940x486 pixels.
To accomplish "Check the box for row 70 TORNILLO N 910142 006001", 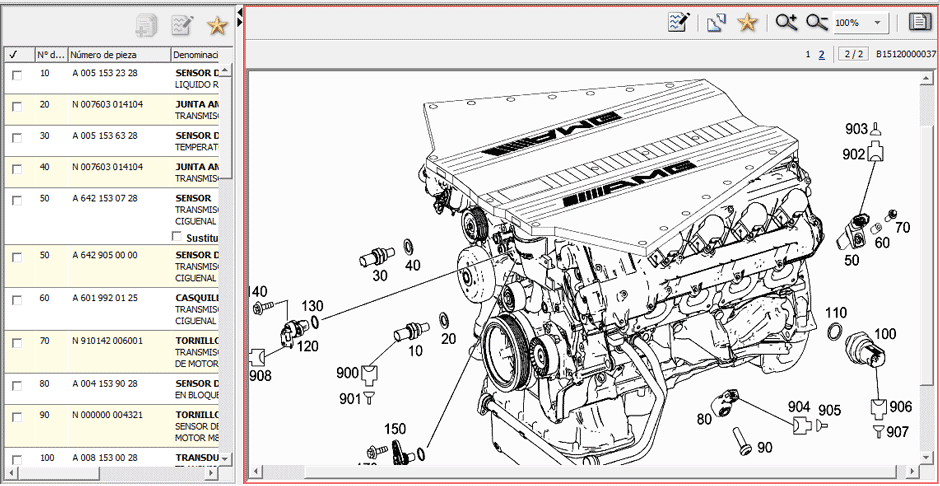I will (x=17, y=343).
